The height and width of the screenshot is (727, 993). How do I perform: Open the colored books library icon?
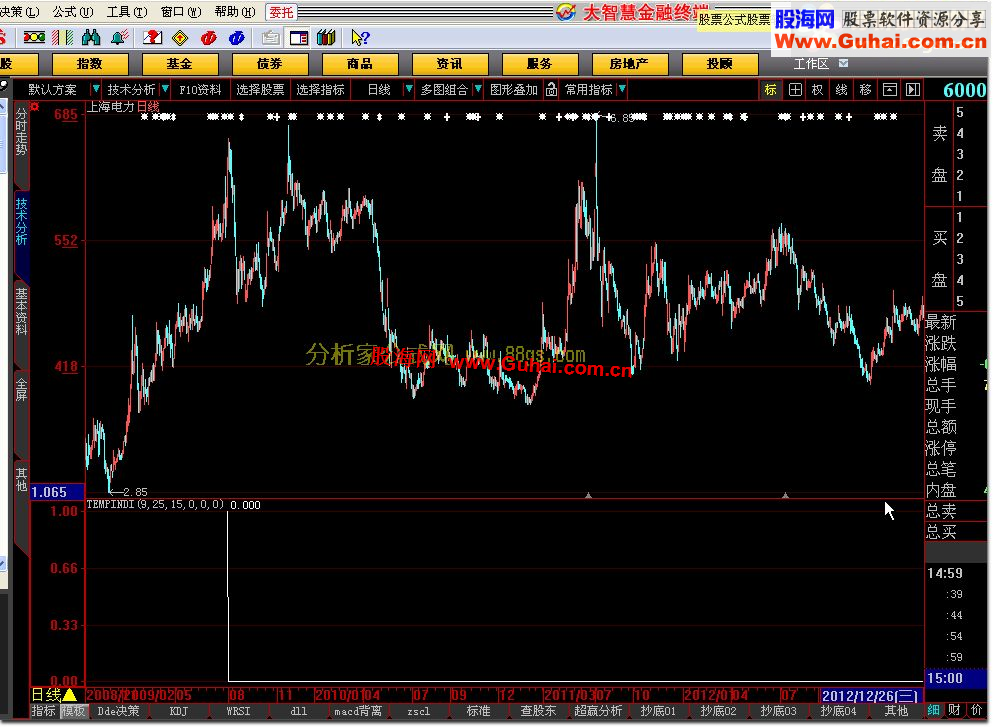click(x=326, y=38)
